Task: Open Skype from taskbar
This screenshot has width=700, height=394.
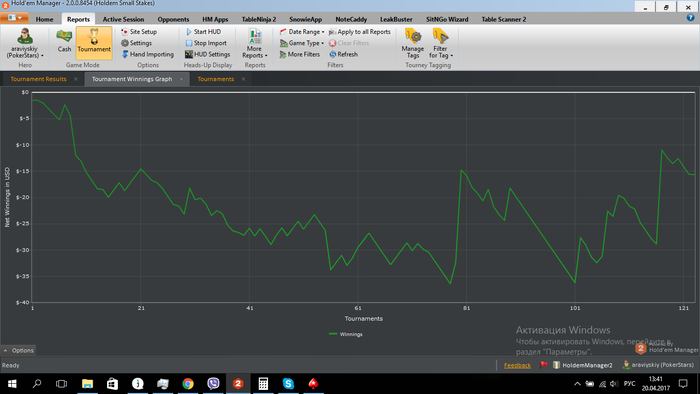Action: tap(288, 384)
